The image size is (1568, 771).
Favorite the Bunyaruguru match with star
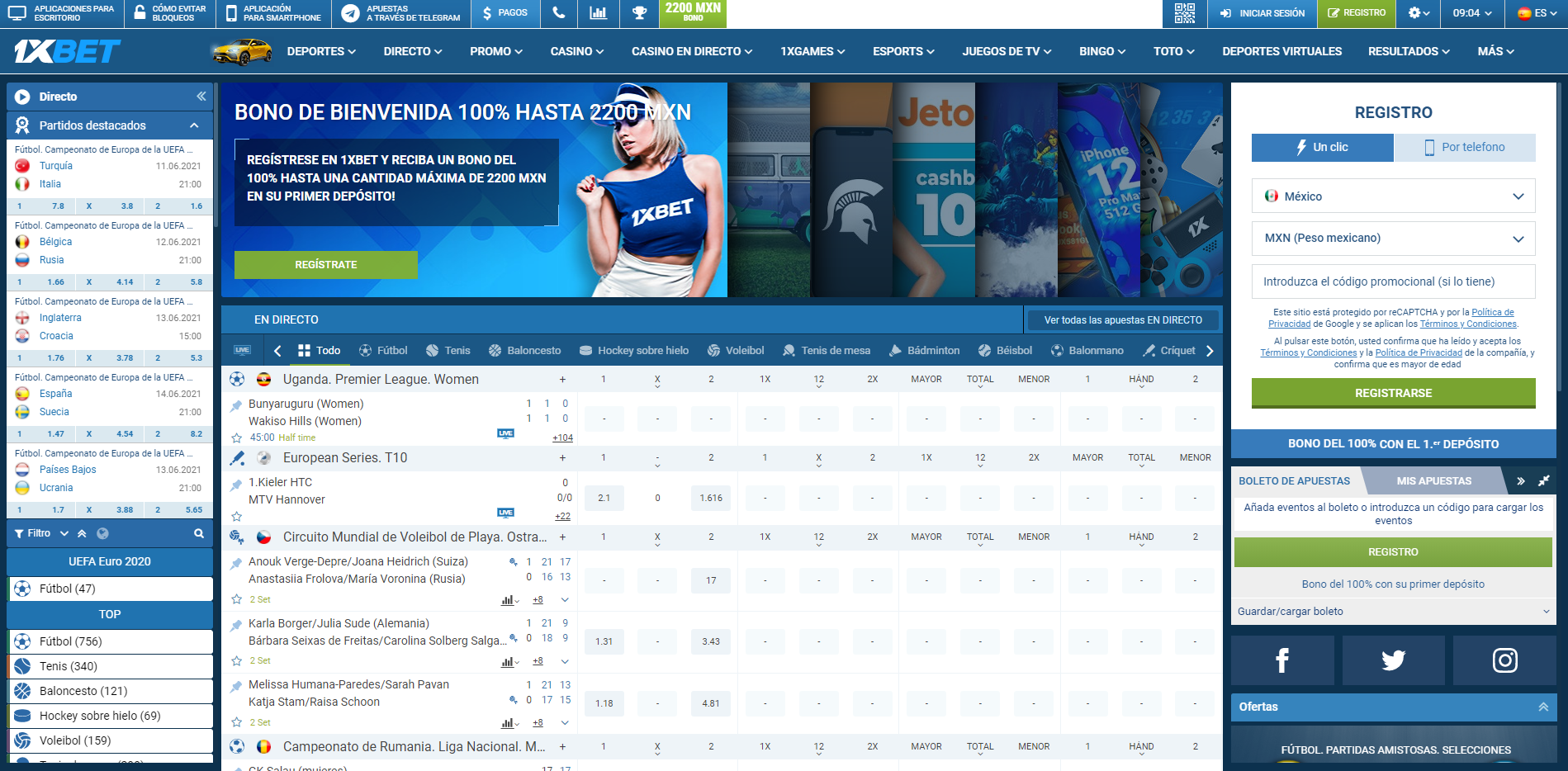point(237,438)
